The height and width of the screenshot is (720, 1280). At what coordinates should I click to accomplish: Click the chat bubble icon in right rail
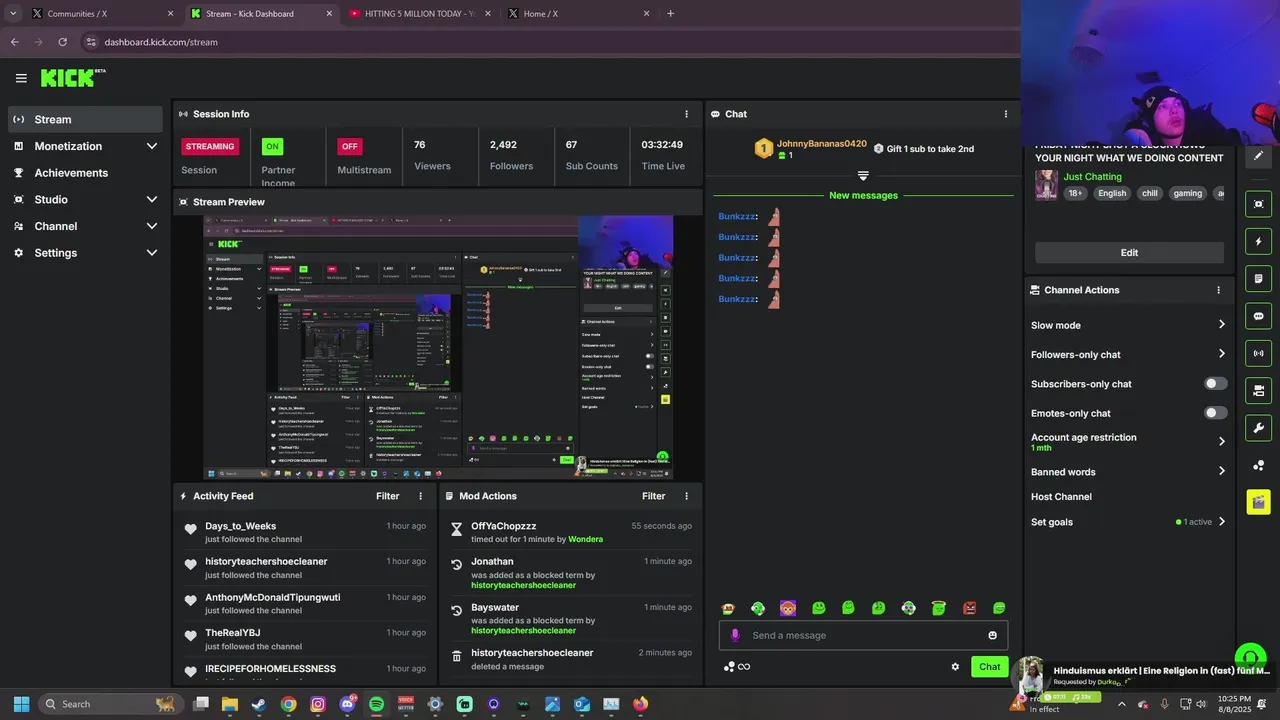pyautogui.click(x=1258, y=316)
